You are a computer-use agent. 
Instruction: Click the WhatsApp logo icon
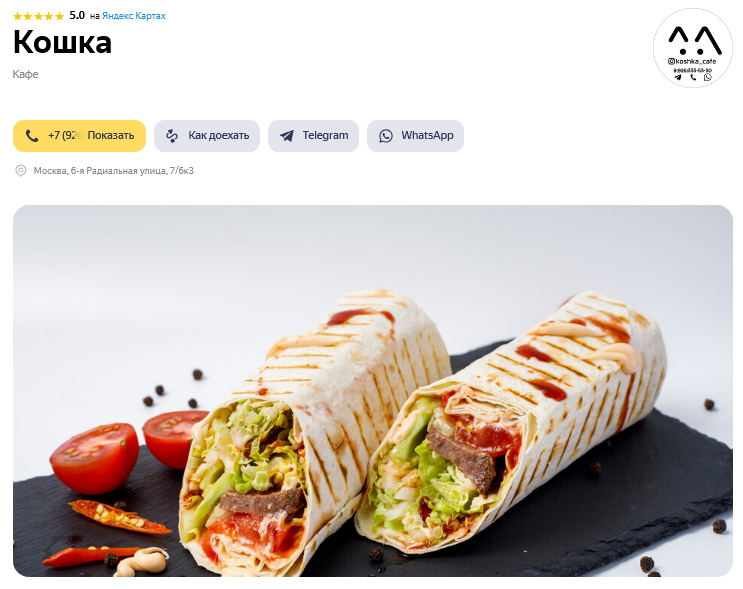click(386, 136)
